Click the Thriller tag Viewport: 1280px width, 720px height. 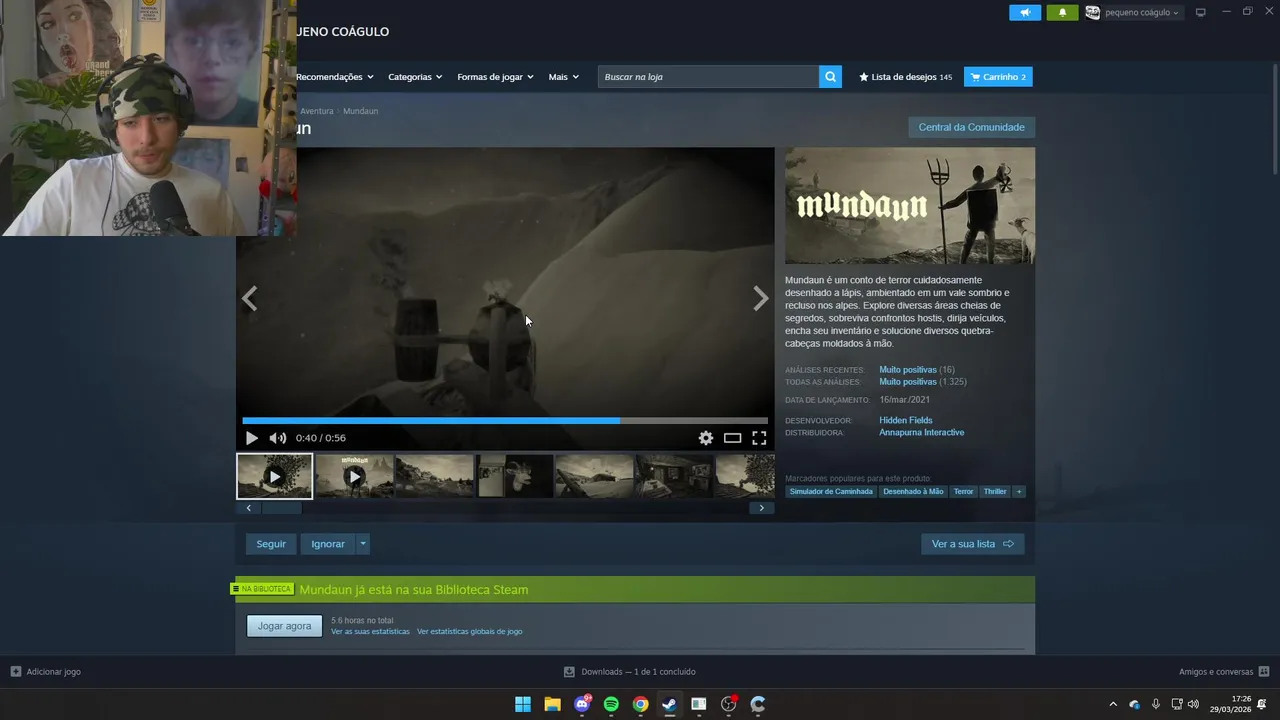coord(995,492)
